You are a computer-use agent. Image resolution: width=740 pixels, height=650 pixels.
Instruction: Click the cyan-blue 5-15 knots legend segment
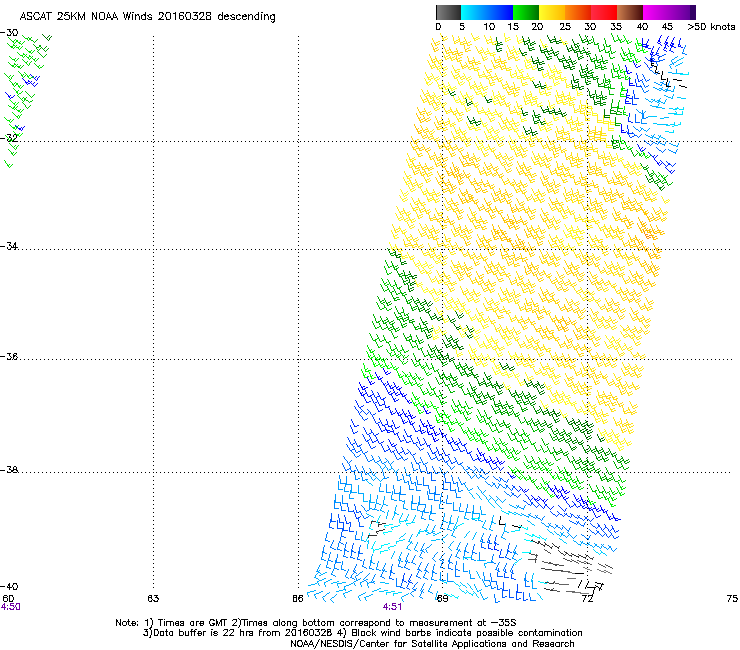487,12
